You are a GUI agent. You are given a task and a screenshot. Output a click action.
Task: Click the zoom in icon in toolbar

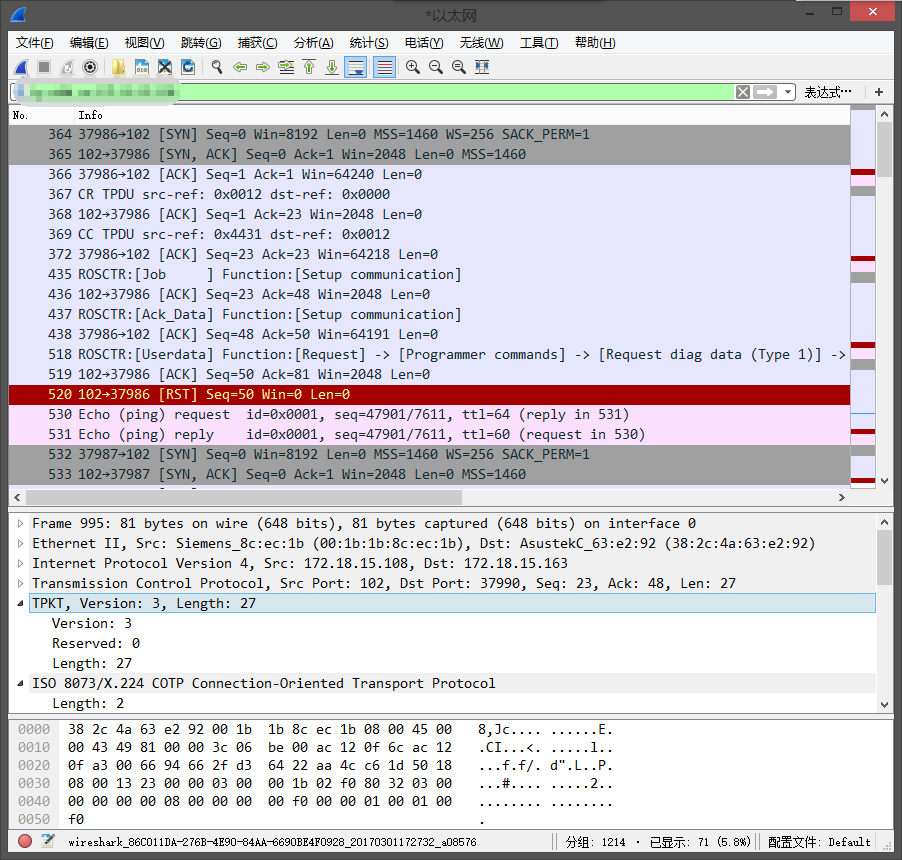(412, 67)
